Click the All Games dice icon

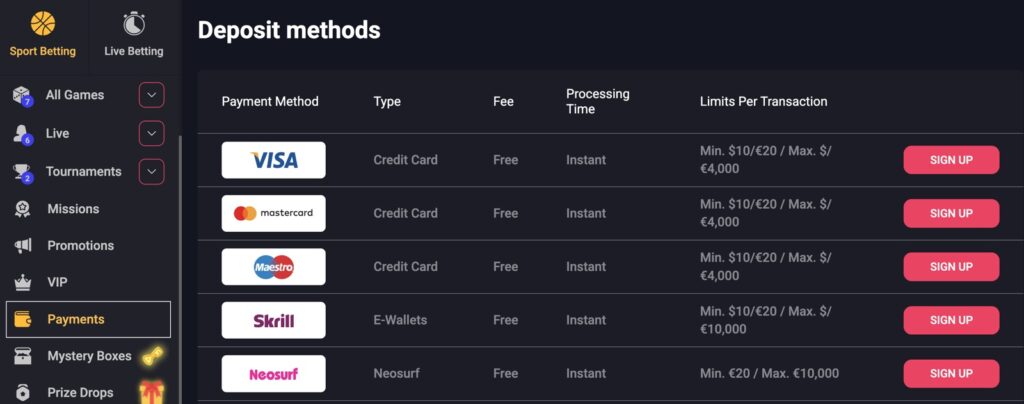click(x=22, y=95)
